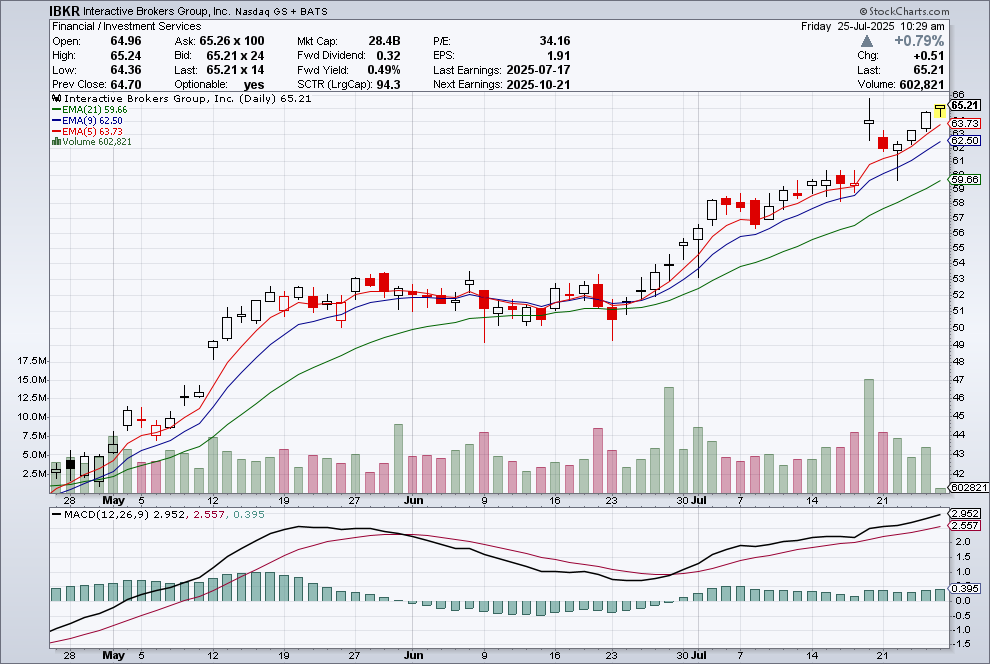Click the Optionable value 'yes'
The image size is (990, 664).
[254, 85]
